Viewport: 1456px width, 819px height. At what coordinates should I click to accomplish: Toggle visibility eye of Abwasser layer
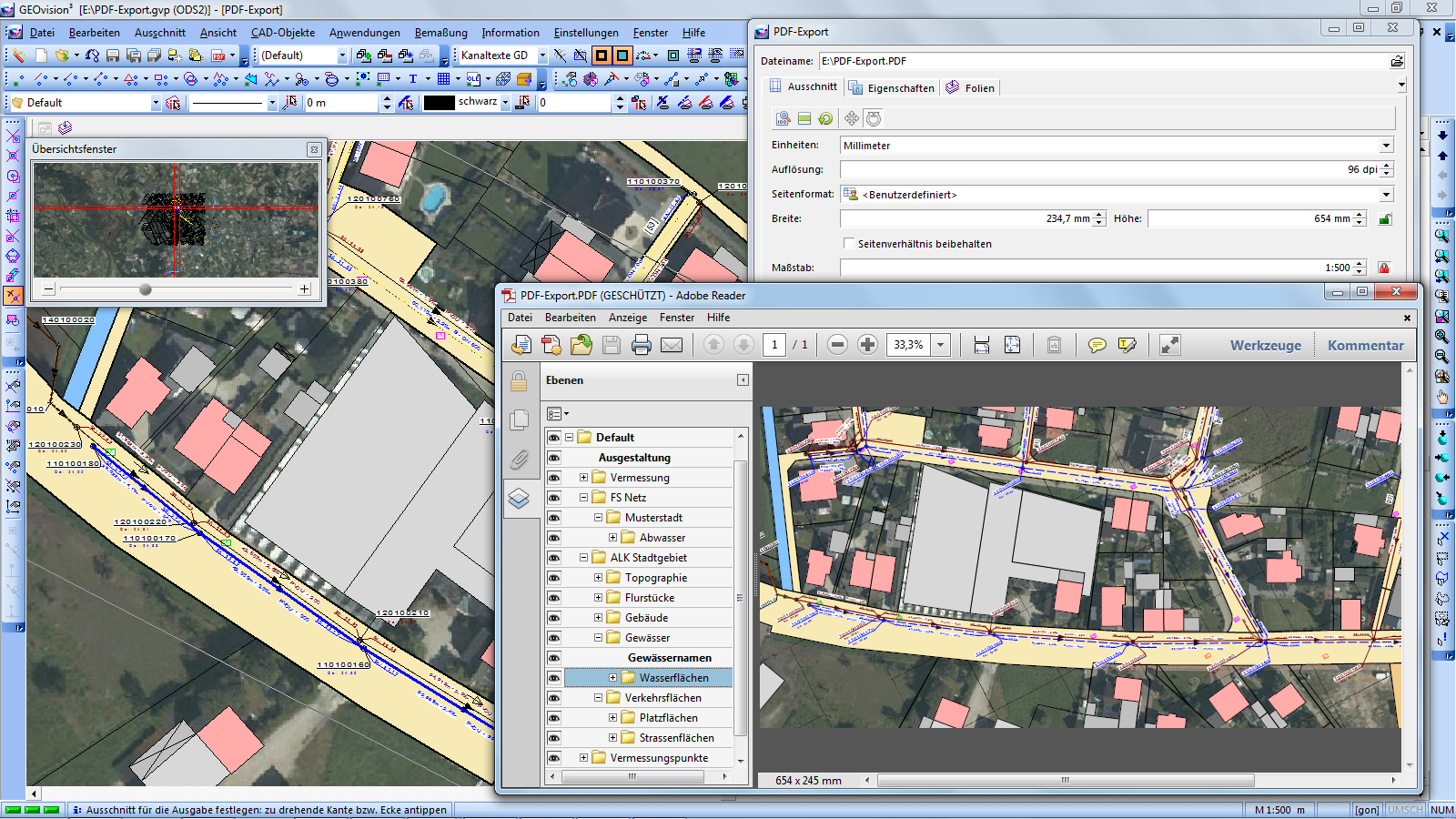click(553, 538)
